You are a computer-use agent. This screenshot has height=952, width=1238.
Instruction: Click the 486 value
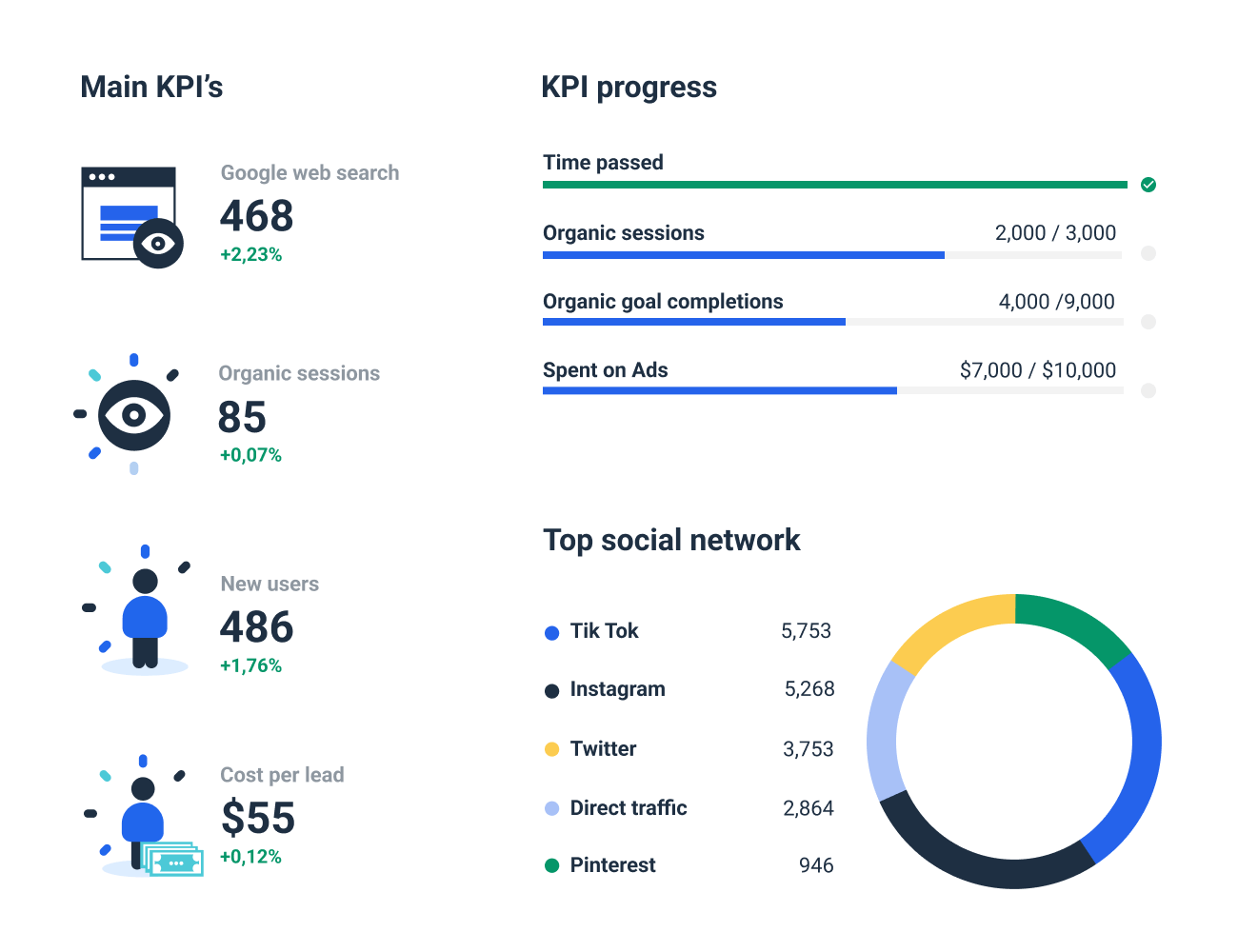(257, 627)
